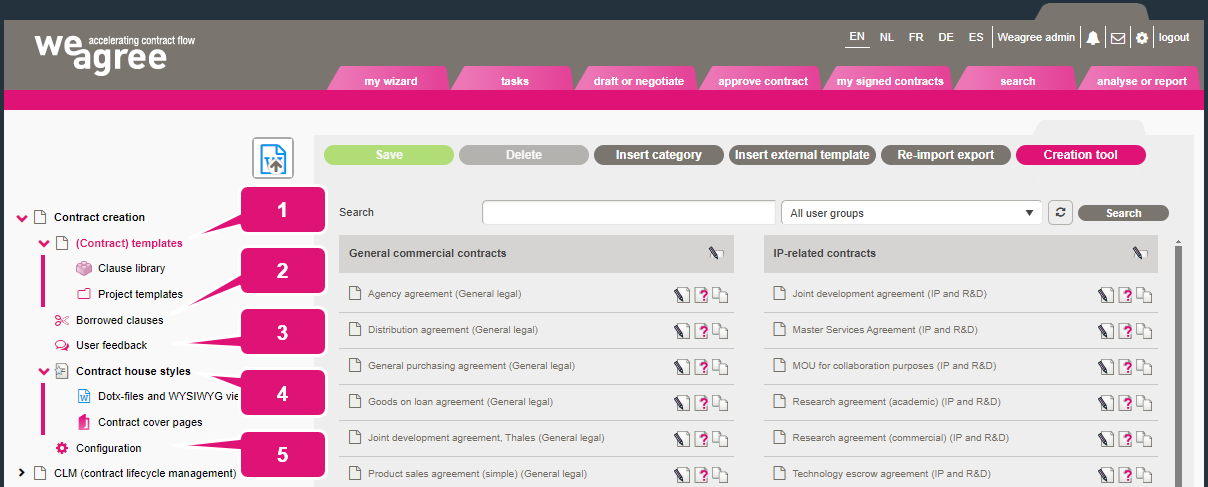Expand CLM (contract lifecycle management) node
Image resolution: width=1208 pixels, height=487 pixels.
tap(22, 473)
